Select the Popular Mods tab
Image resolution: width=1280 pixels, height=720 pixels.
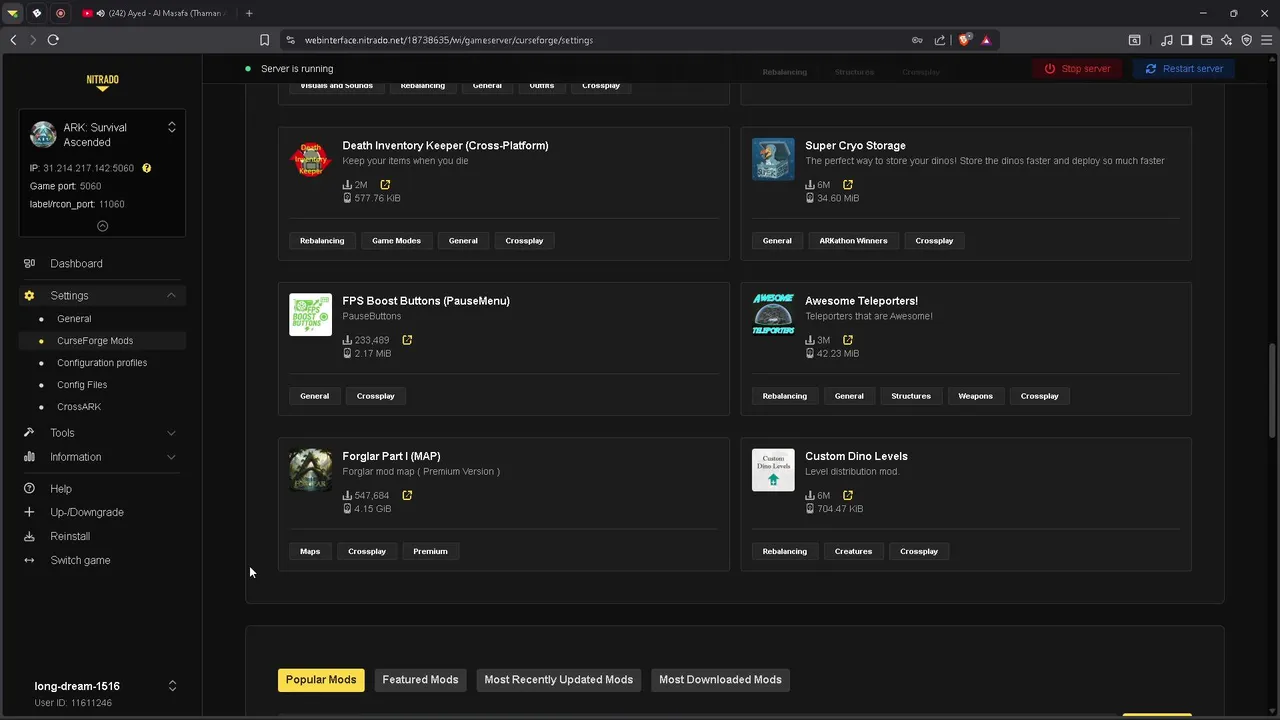click(x=321, y=680)
